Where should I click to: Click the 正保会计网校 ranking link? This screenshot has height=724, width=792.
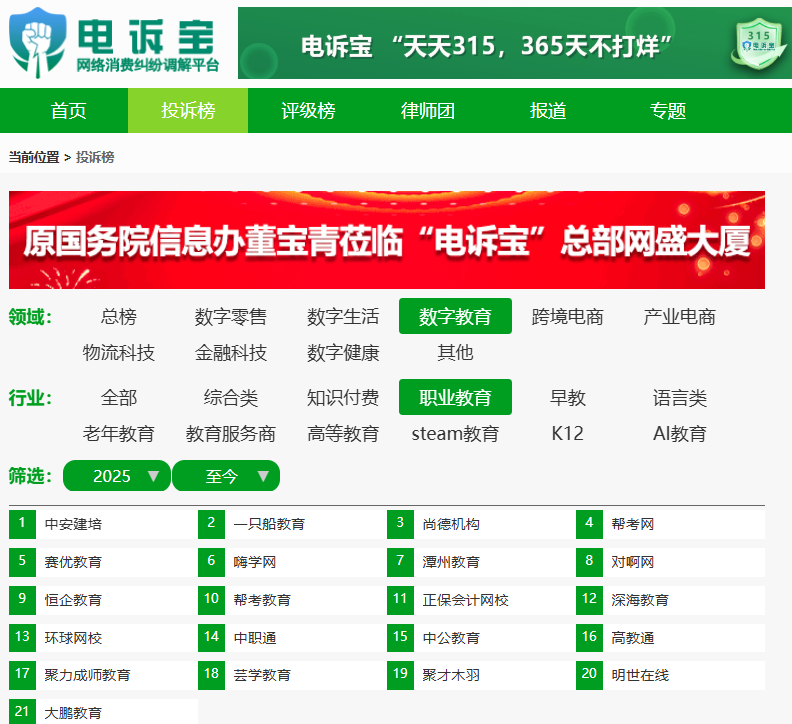click(x=465, y=600)
